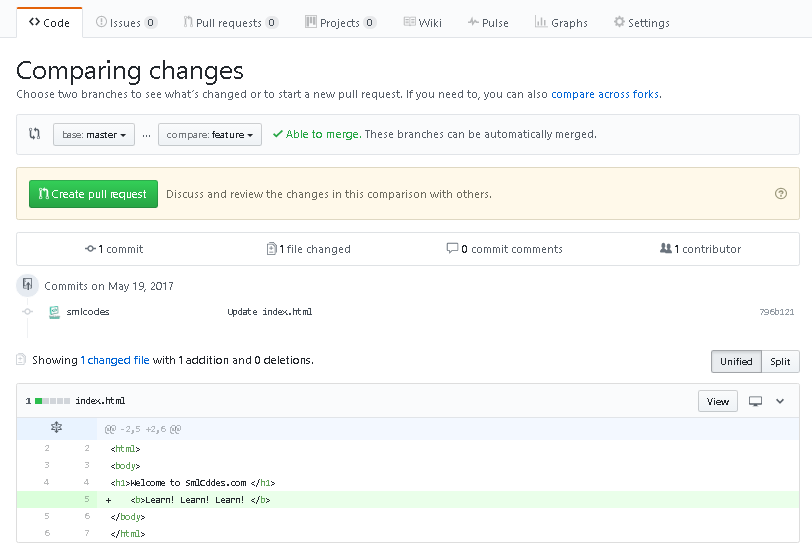Open the Issues tab
This screenshot has width=812, height=552.
click(126, 23)
